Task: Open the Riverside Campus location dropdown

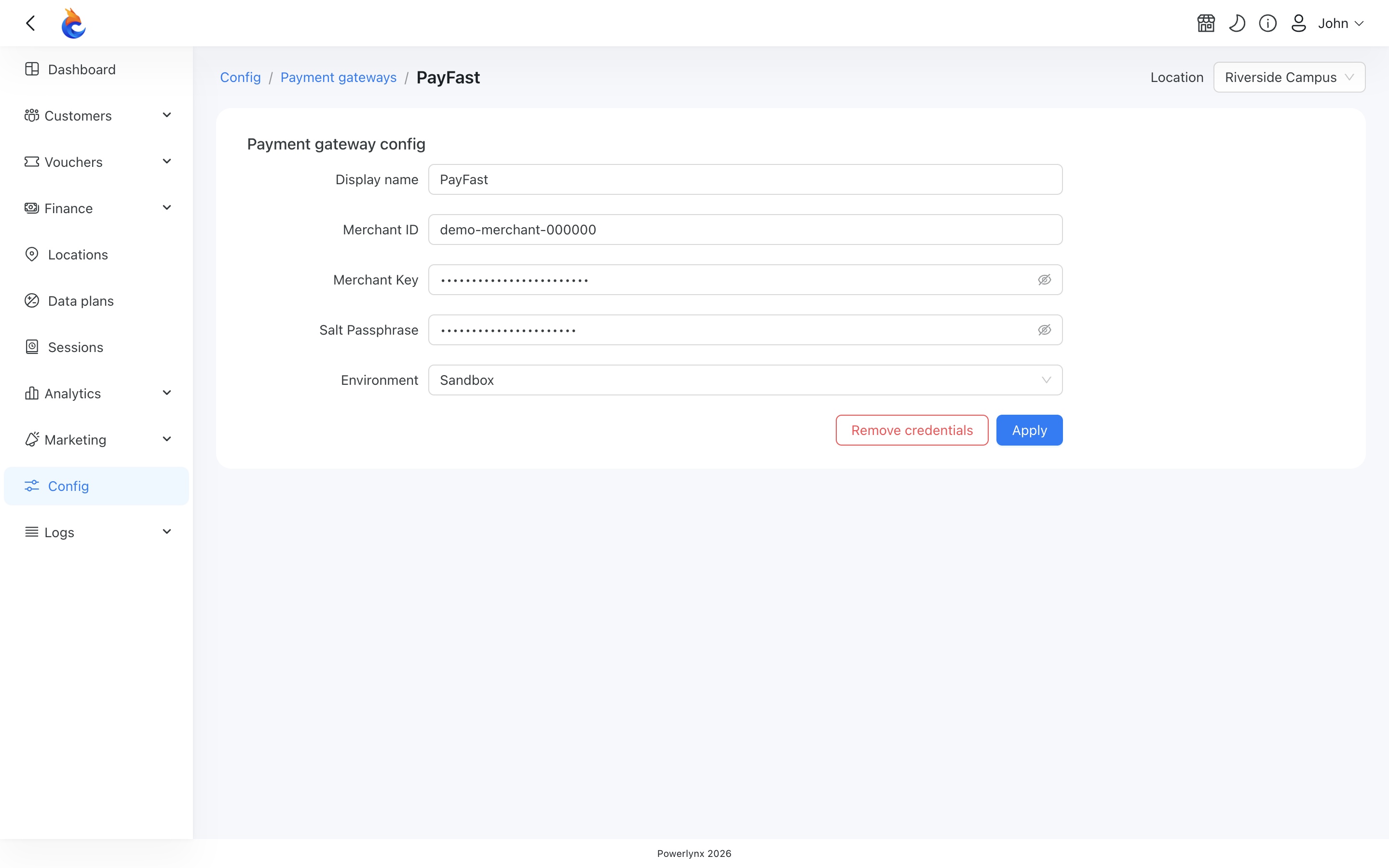Action: coord(1289,77)
